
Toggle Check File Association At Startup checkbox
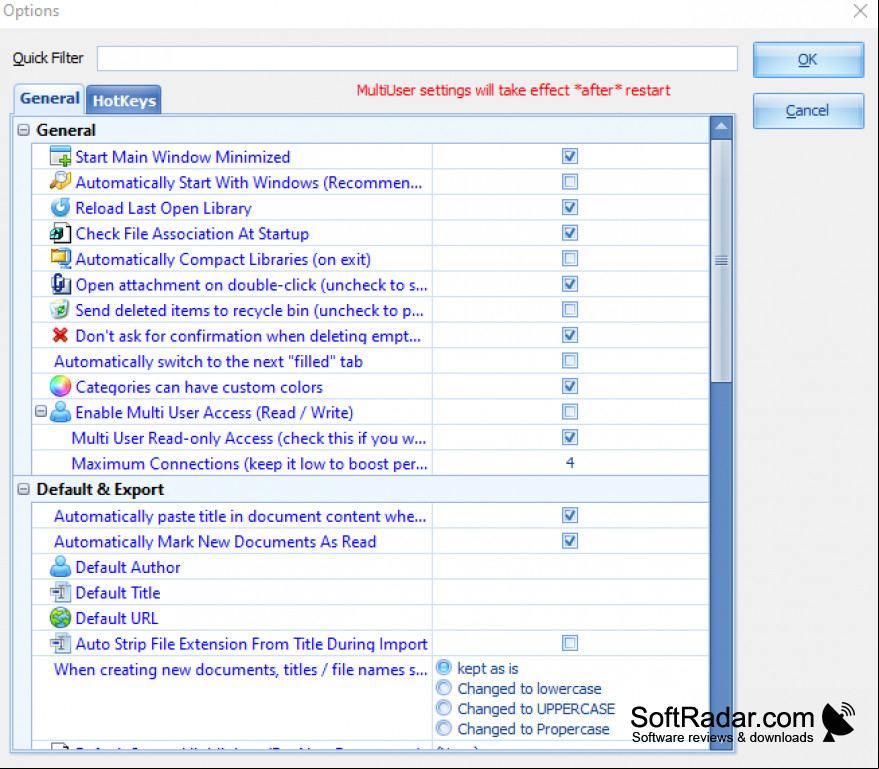pos(570,233)
